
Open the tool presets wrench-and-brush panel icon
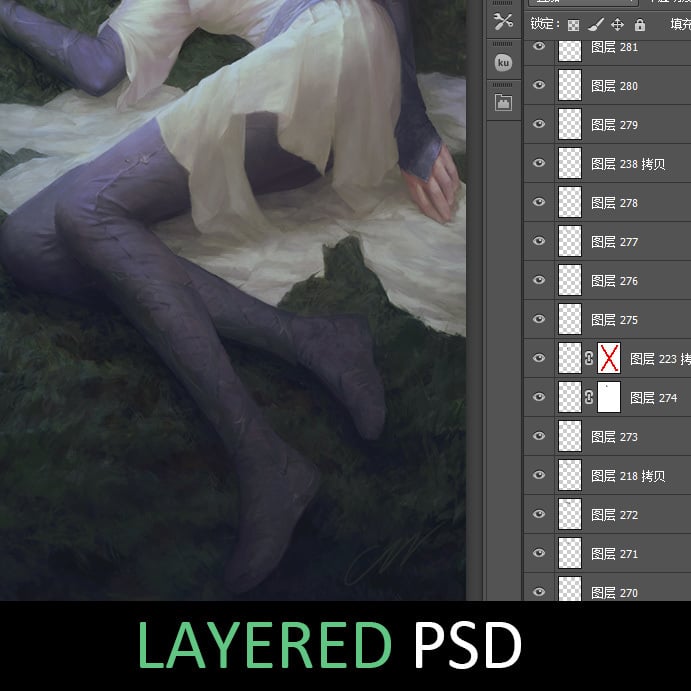coord(503,22)
